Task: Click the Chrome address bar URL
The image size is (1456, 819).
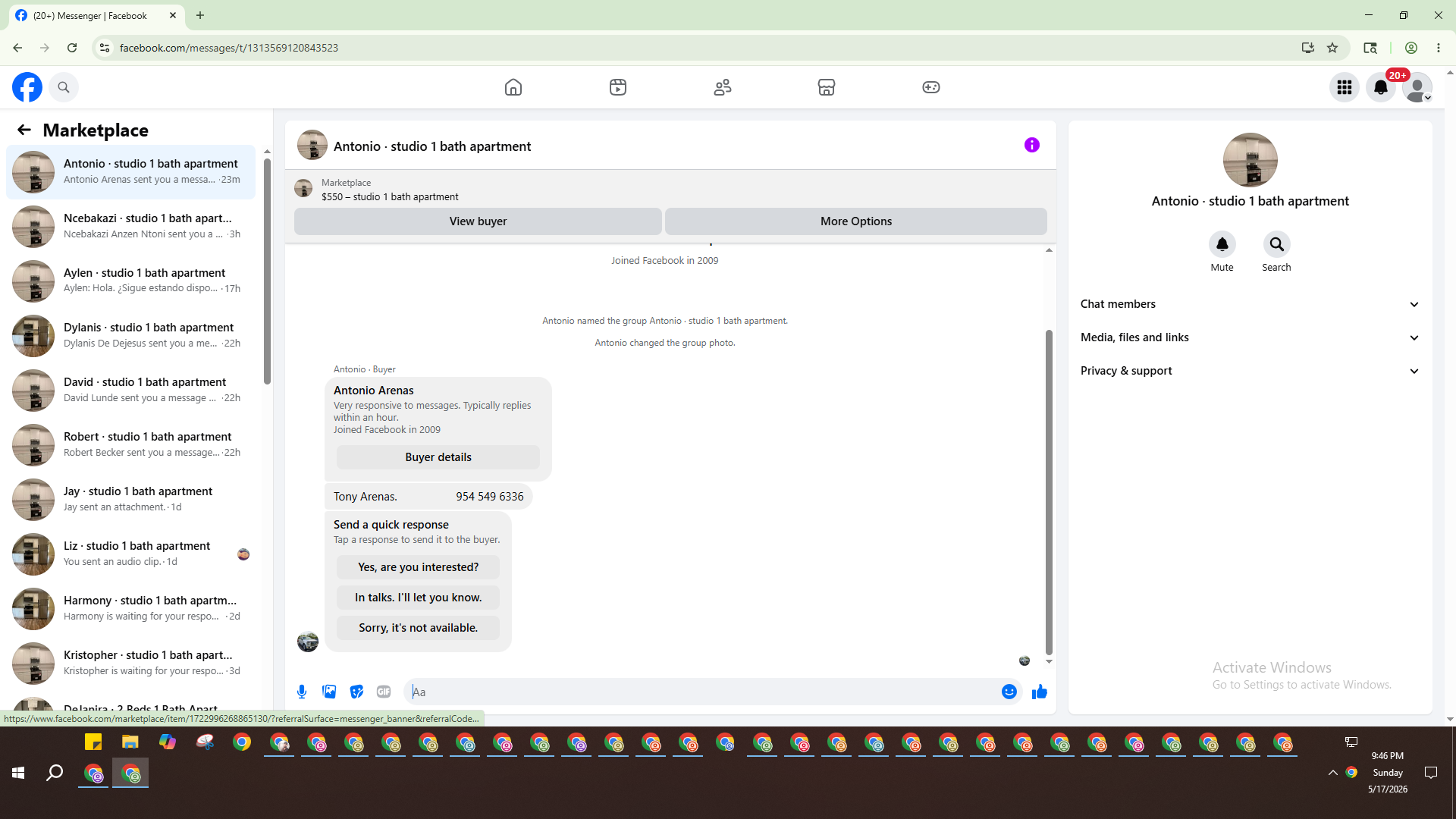Action: click(229, 48)
